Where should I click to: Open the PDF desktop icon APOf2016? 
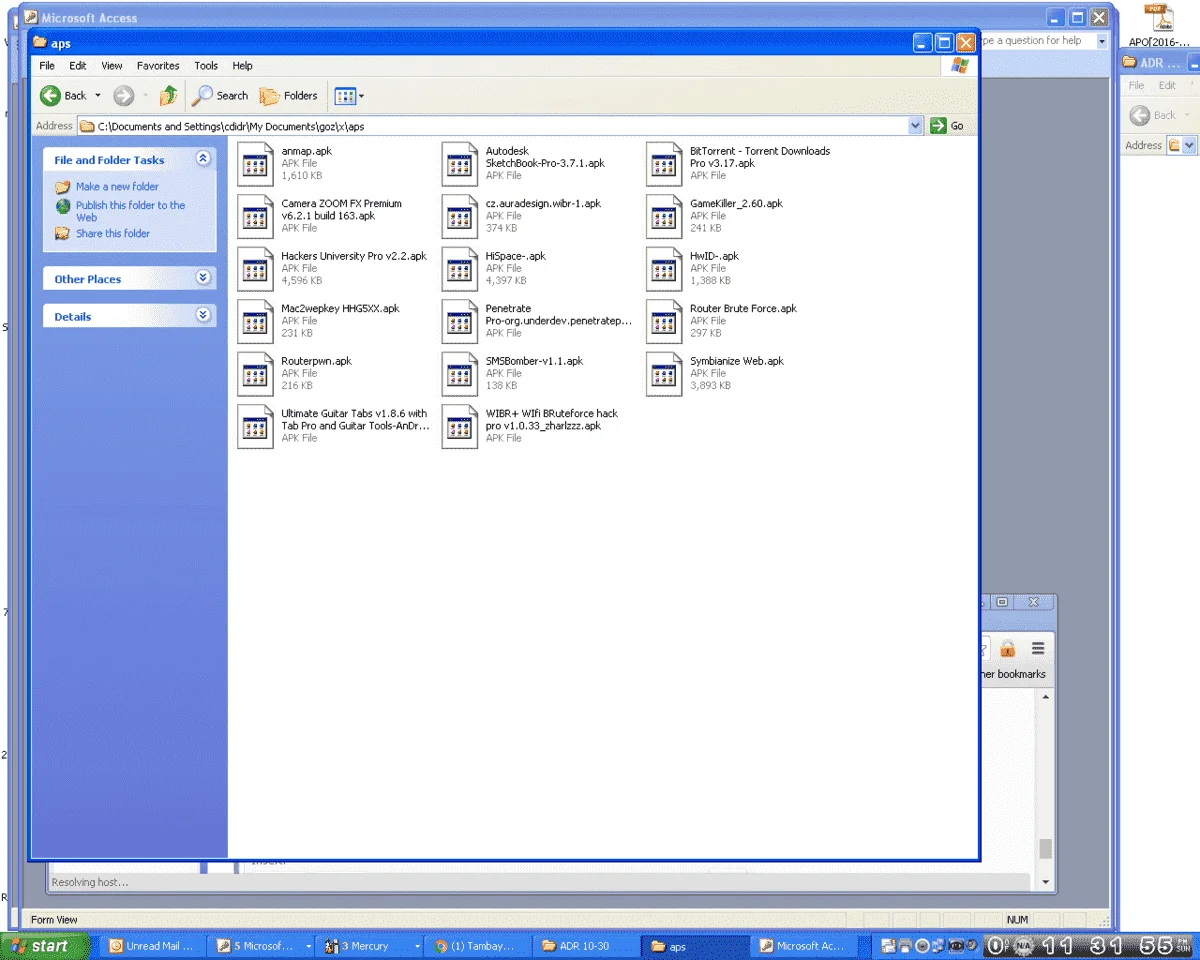(x=1158, y=26)
